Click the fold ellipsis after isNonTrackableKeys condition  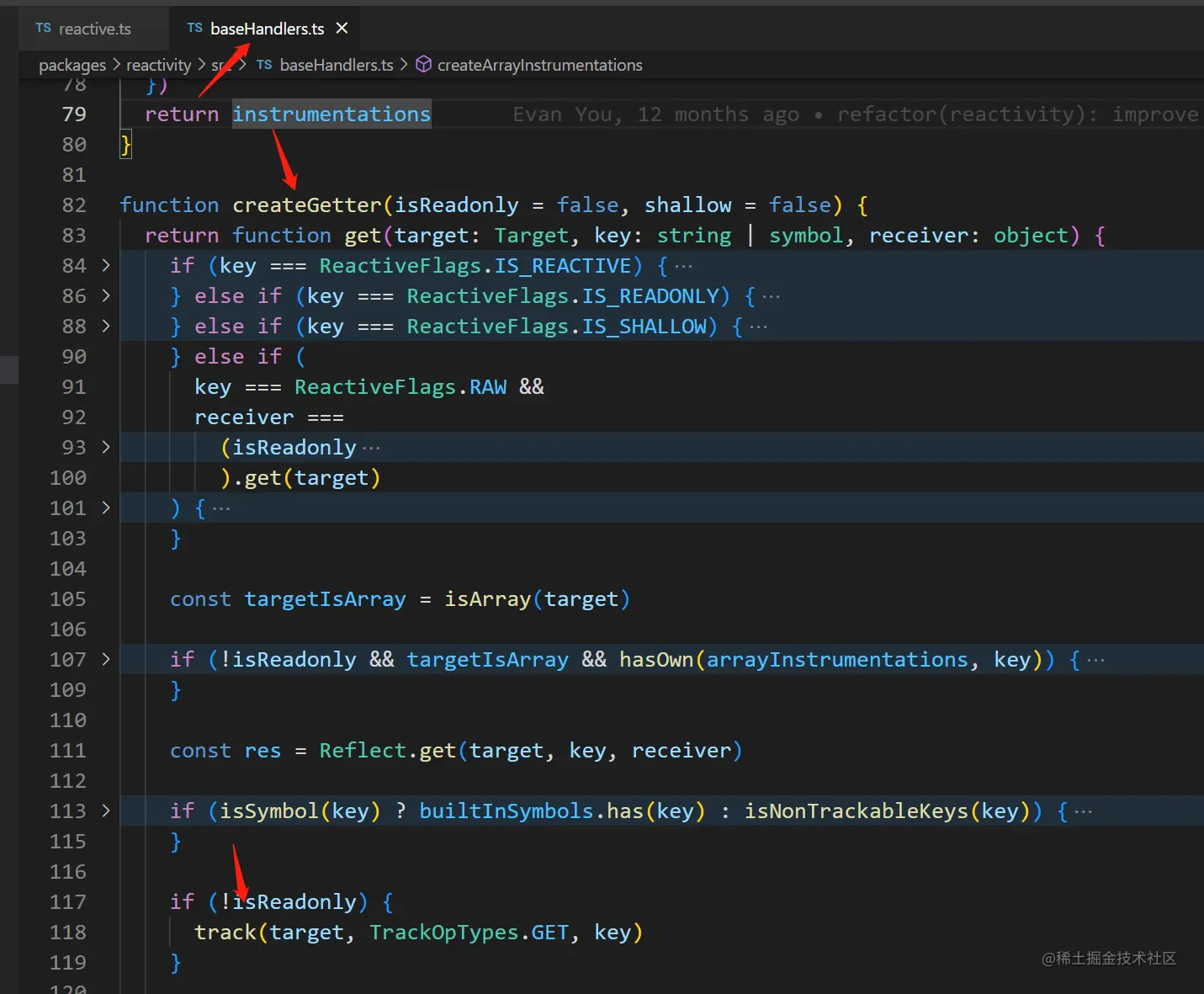click(1084, 812)
